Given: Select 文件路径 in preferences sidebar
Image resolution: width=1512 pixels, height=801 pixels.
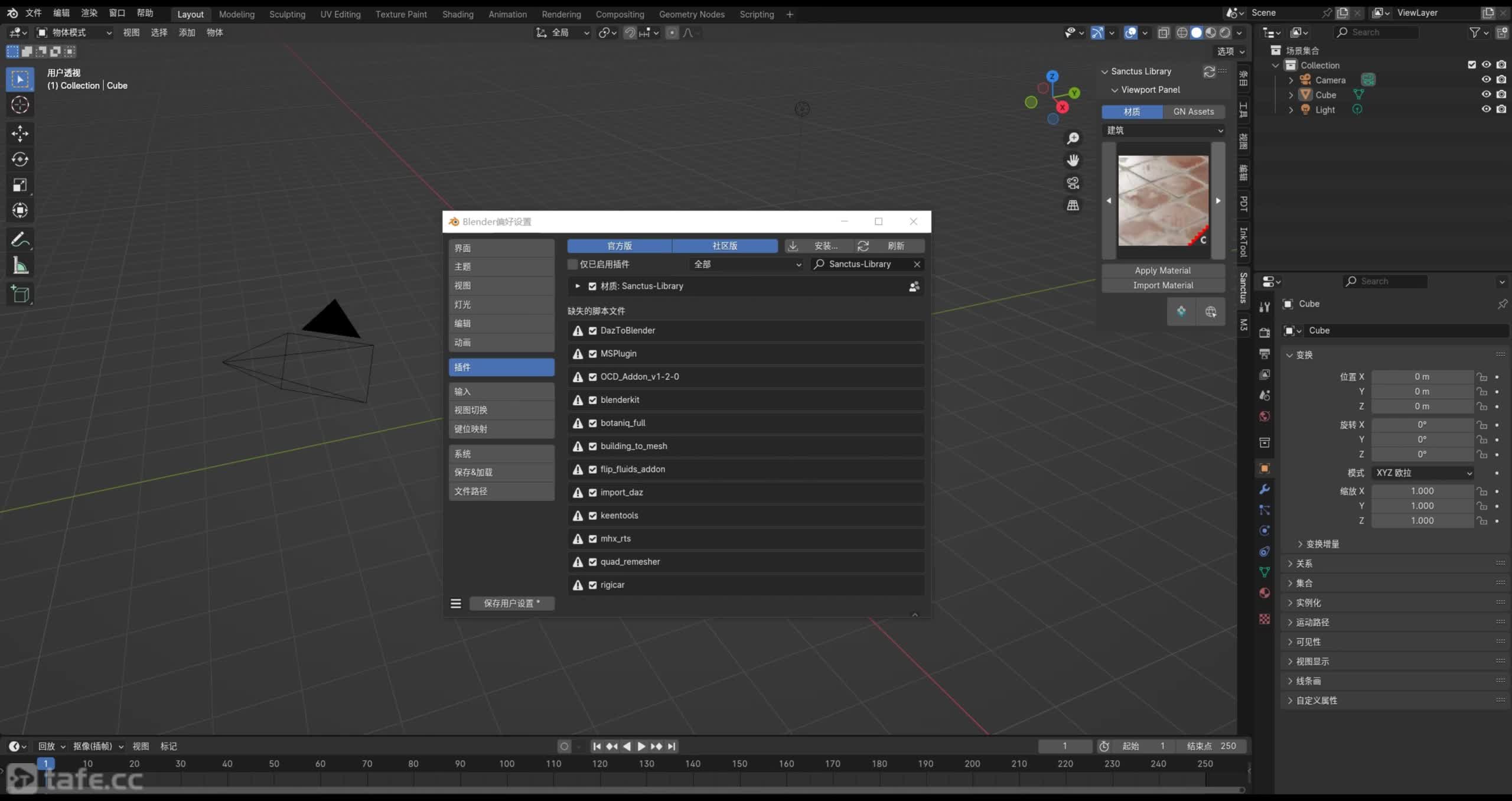Looking at the screenshot, I should pyautogui.click(x=501, y=491).
